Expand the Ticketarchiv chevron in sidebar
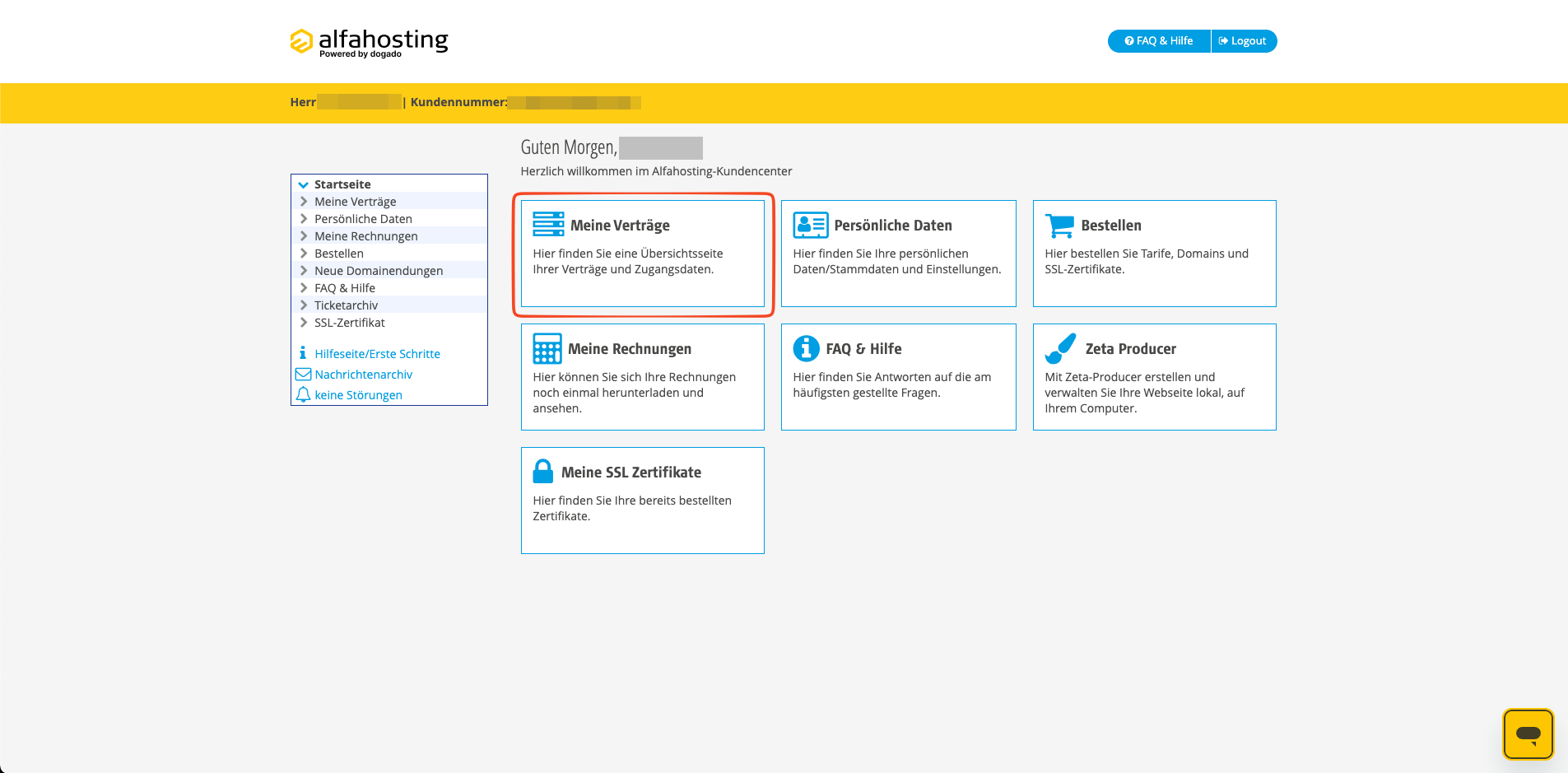Viewport: 1568px width, 773px height. tap(304, 305)
